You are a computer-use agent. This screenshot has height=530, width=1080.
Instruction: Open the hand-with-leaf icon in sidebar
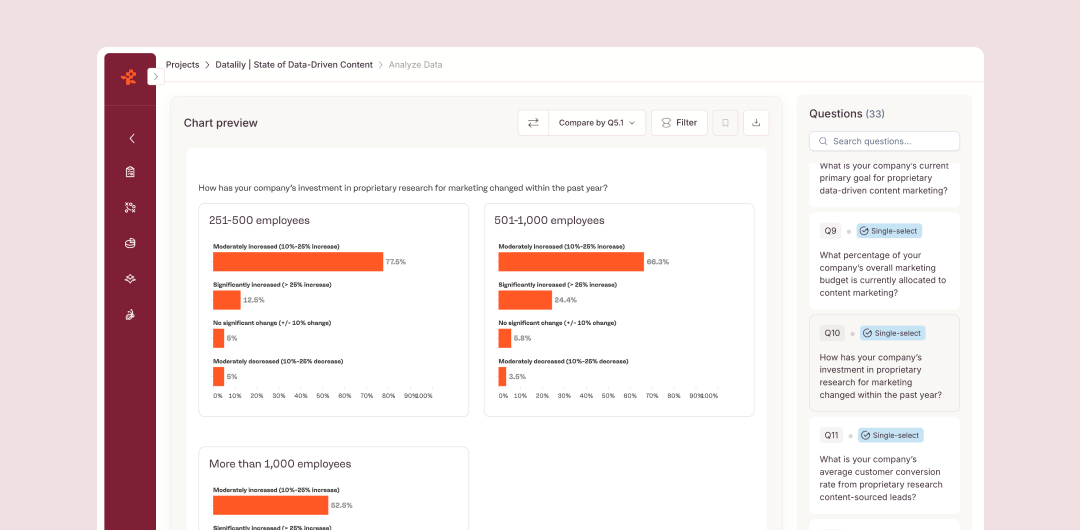click(x=130, y=315)
